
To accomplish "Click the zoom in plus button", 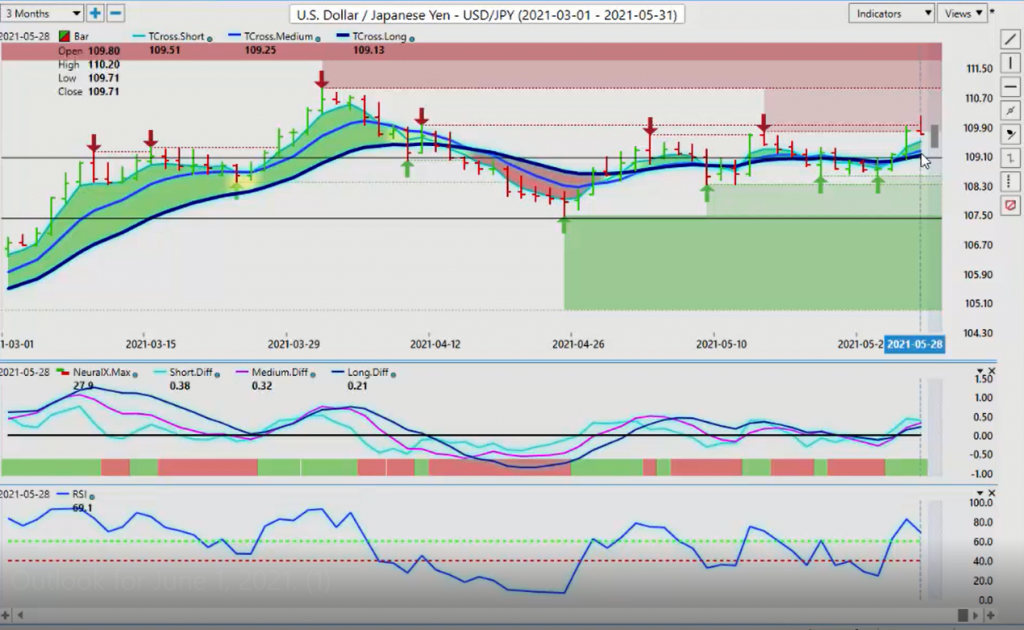I will [95, 13].
